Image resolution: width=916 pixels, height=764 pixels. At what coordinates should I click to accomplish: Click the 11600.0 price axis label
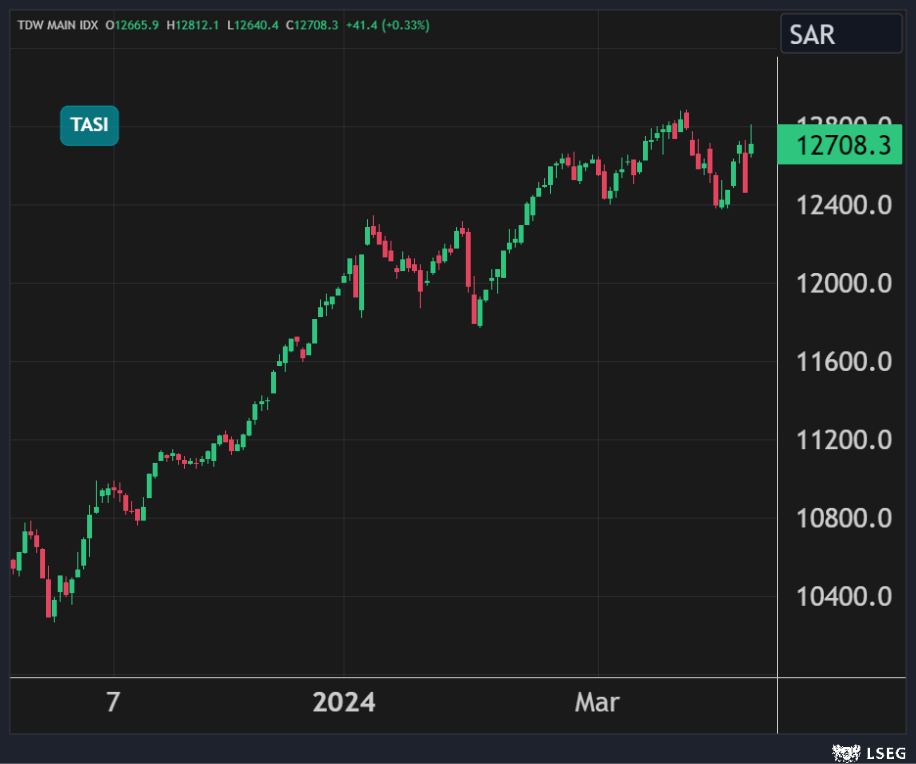tap(844, 362)
